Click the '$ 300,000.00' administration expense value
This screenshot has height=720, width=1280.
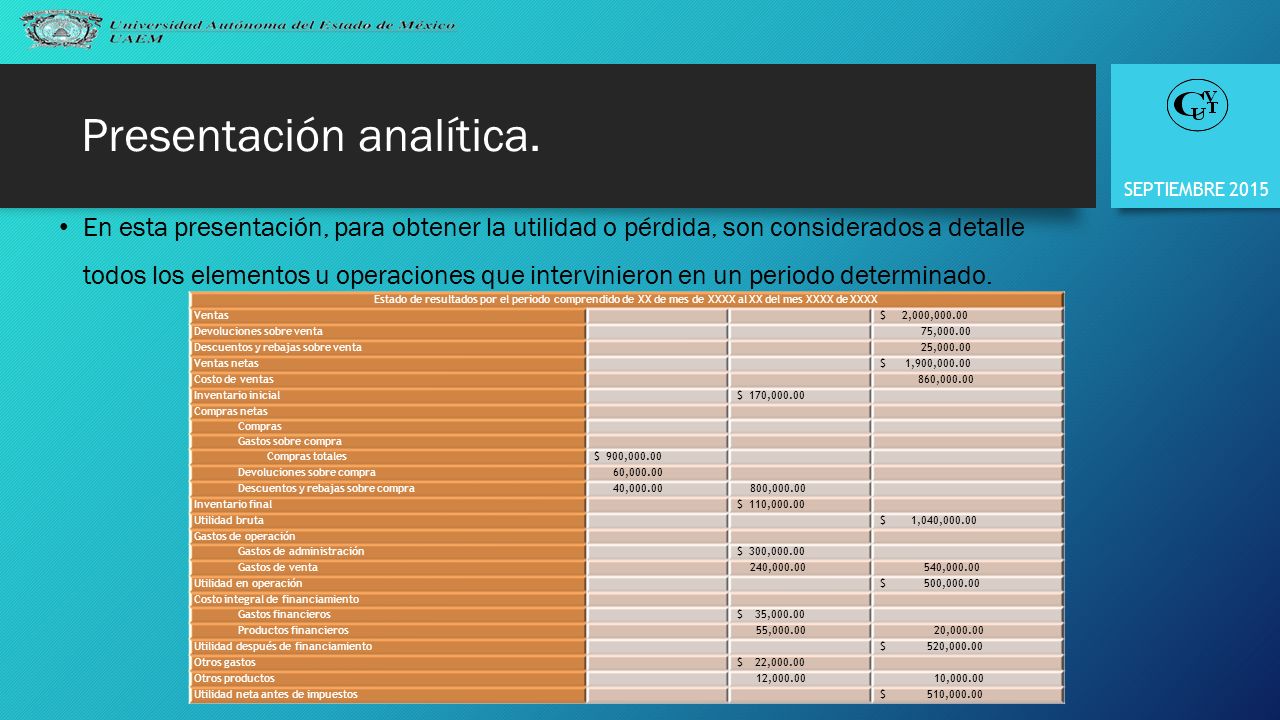[x=770, y=551]
